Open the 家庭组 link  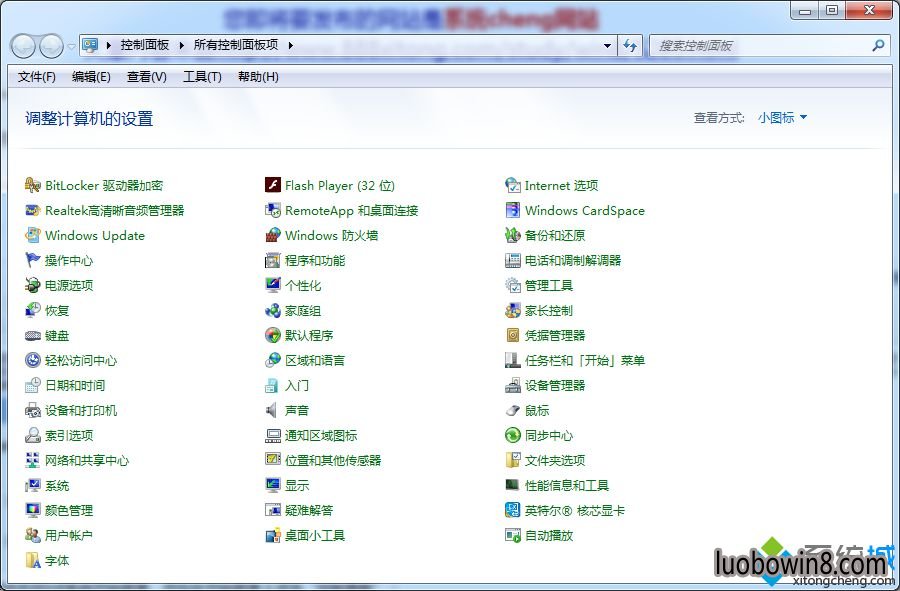[303, 310]
